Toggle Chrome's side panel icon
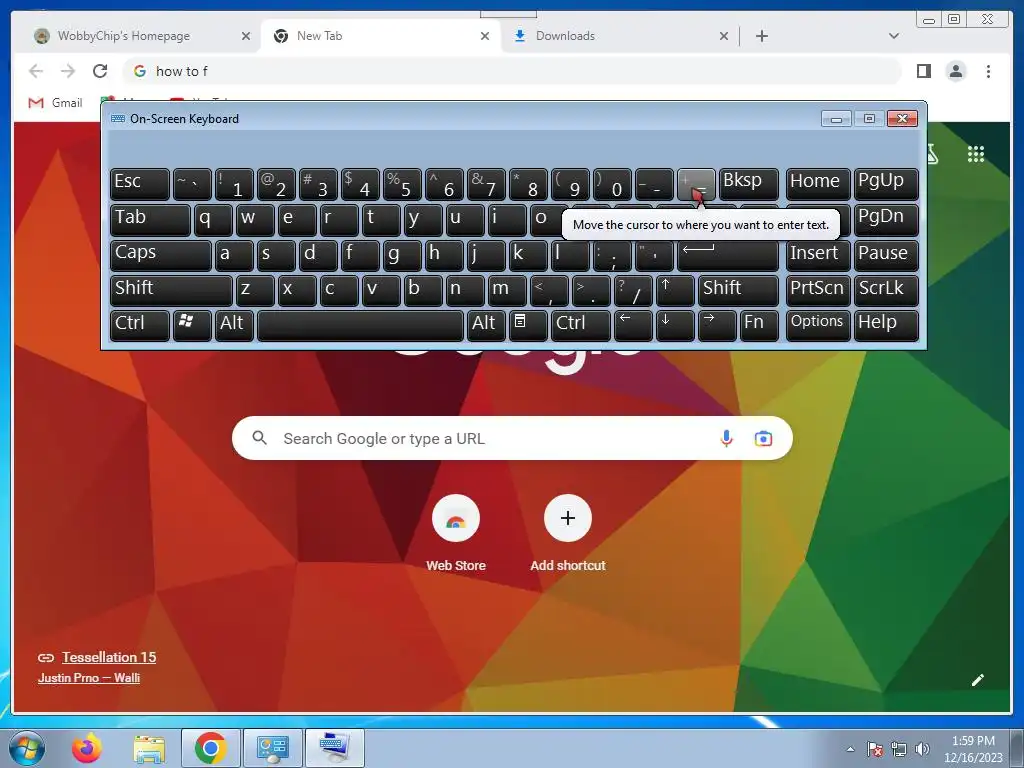Image resolution: width=1024 pixels, height=768 pixels. 923,71
